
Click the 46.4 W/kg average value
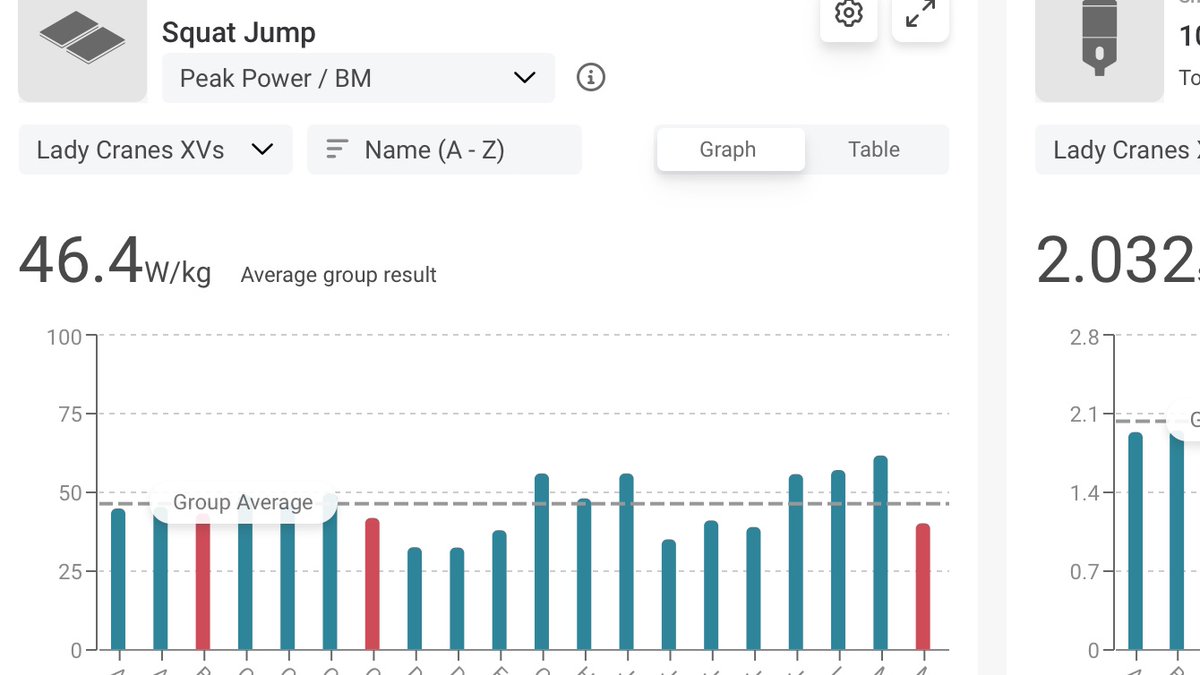click(114, 262)
